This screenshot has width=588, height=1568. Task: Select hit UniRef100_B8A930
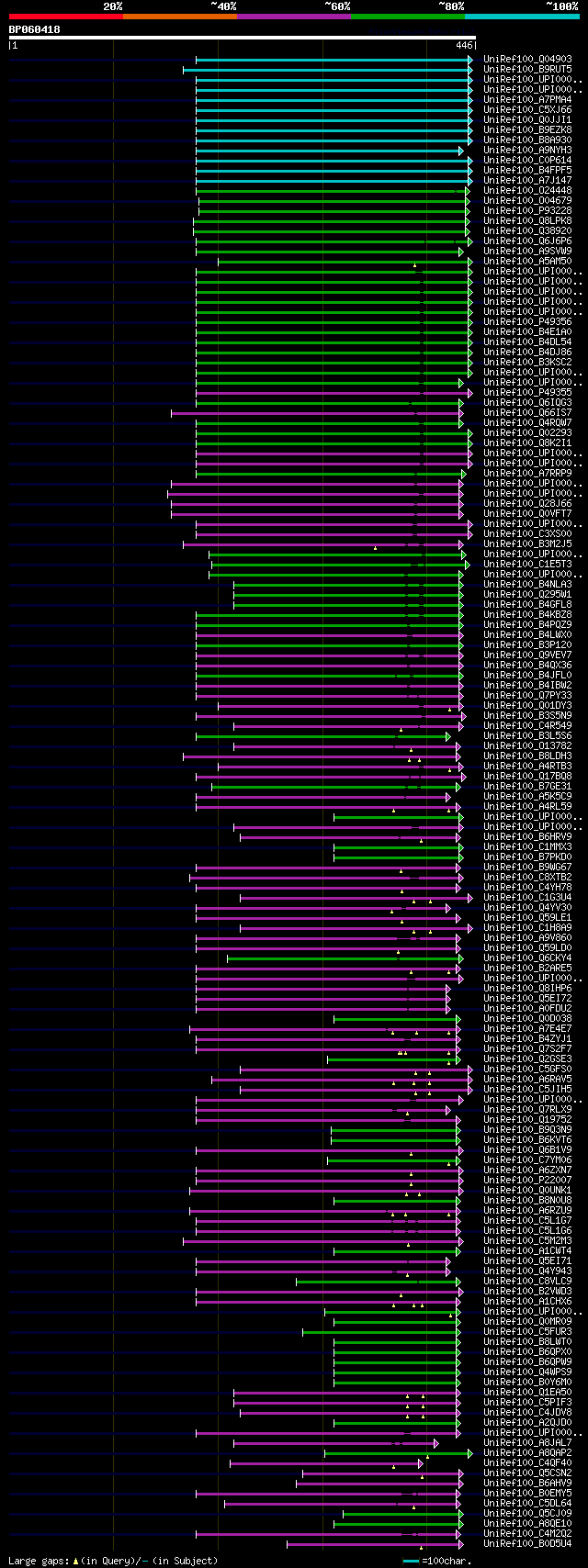[x=527, y=140]
